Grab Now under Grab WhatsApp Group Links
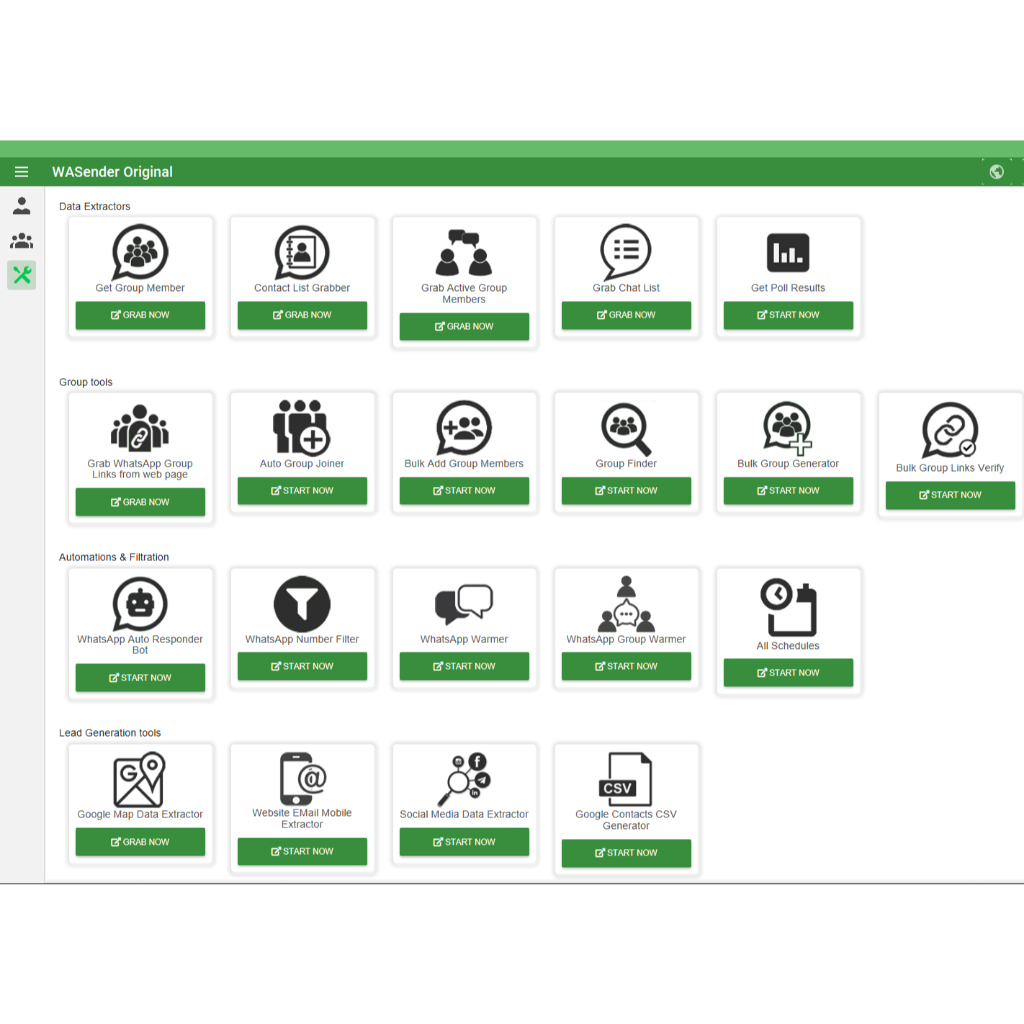The width and height of the screenshot is (1024, 1024). coord(140,502)
